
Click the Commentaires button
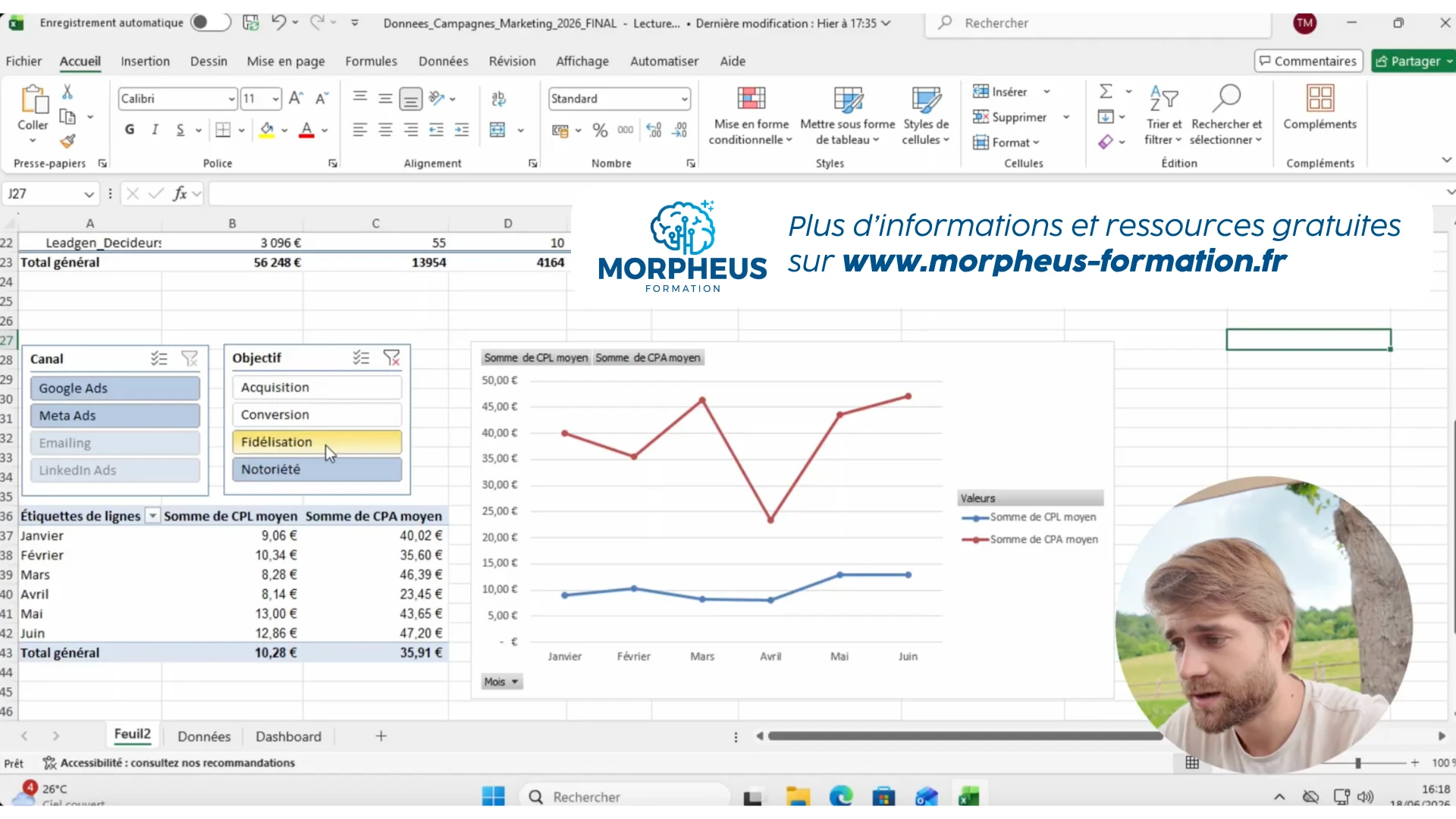(x=1308, y=61)
